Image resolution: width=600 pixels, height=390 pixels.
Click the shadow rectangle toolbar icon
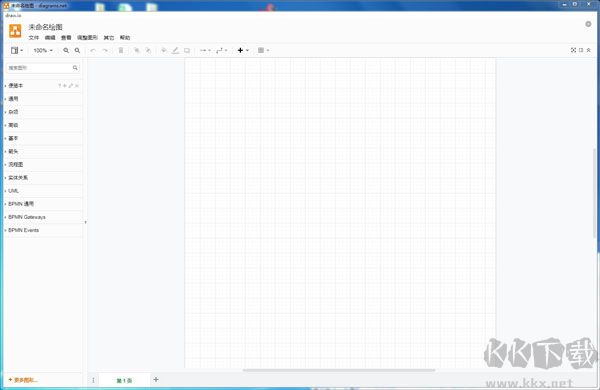[187, 50]
